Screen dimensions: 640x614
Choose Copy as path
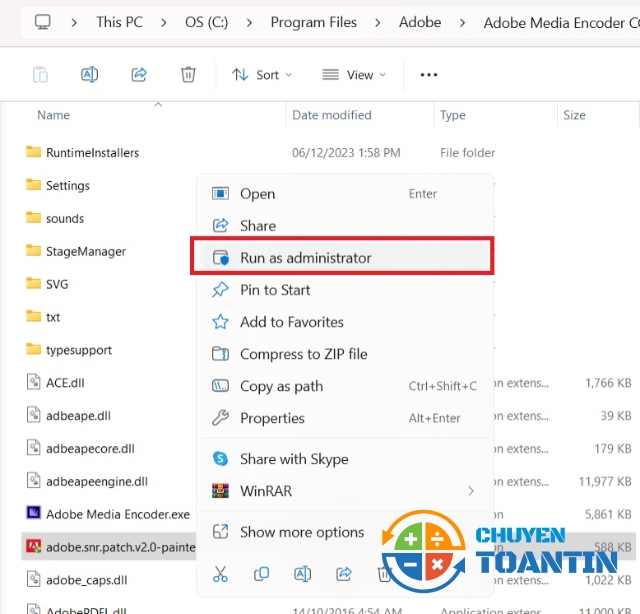[x=343, y=386]
